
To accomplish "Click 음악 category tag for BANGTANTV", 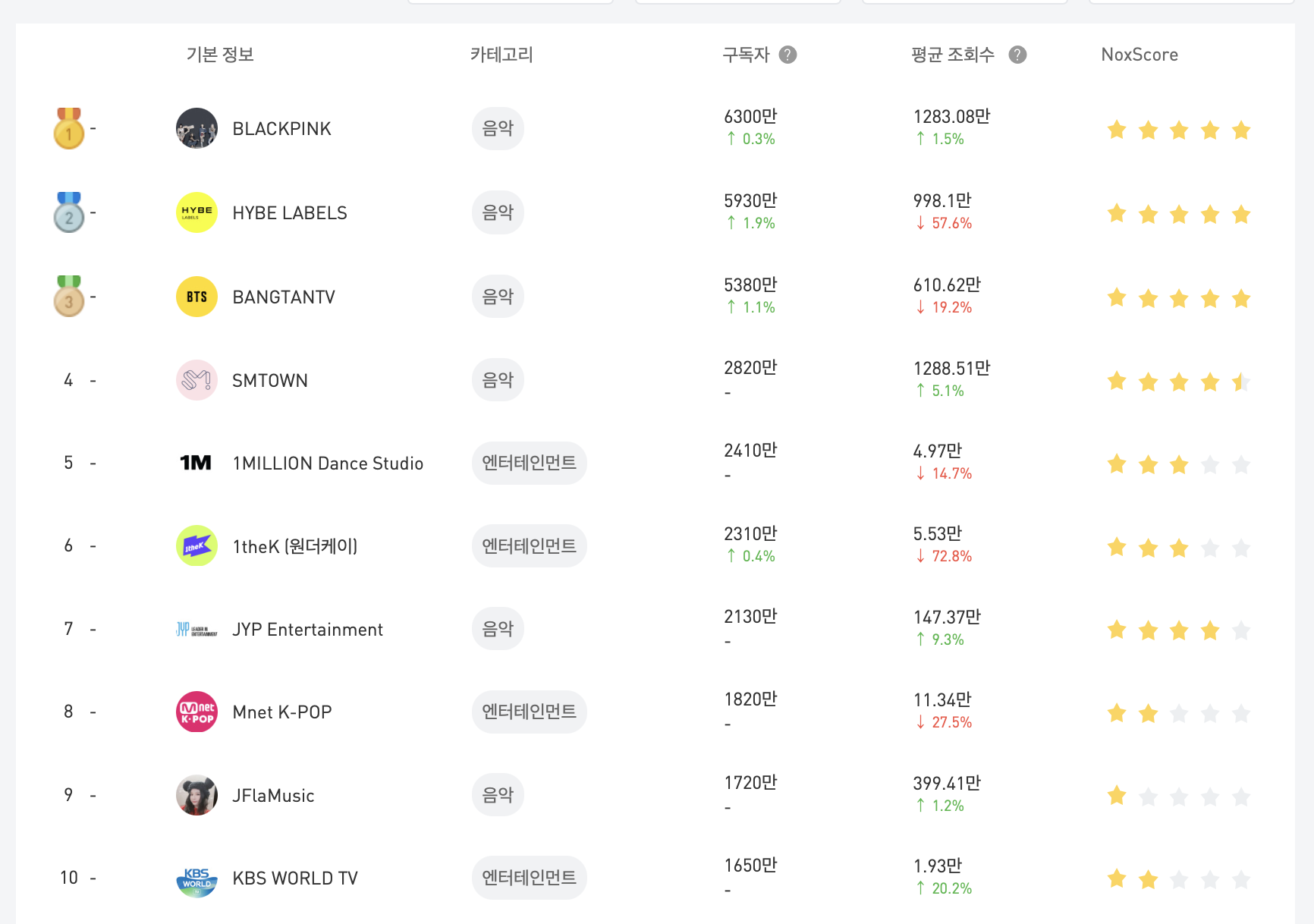I will click(498, 297).
